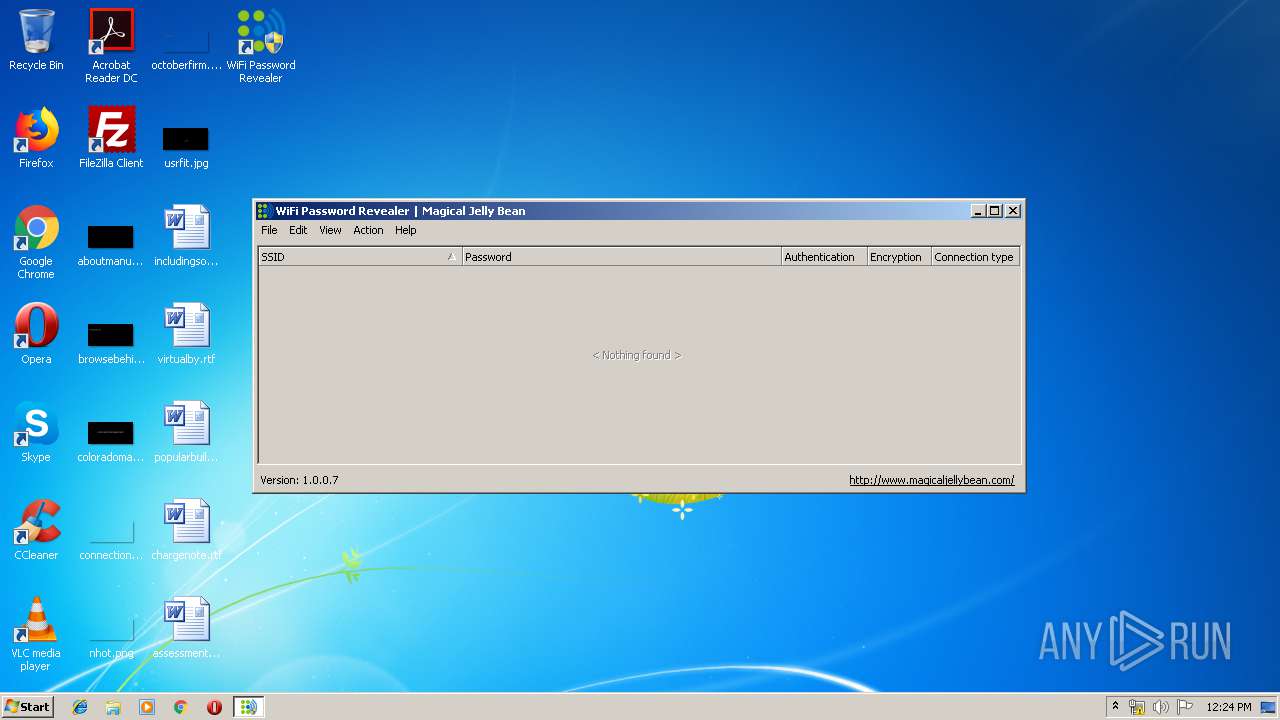Open the Edit menu
The height and width of the screenshot is (720, 1280).
pyautogui.click(x=298, y=230)
